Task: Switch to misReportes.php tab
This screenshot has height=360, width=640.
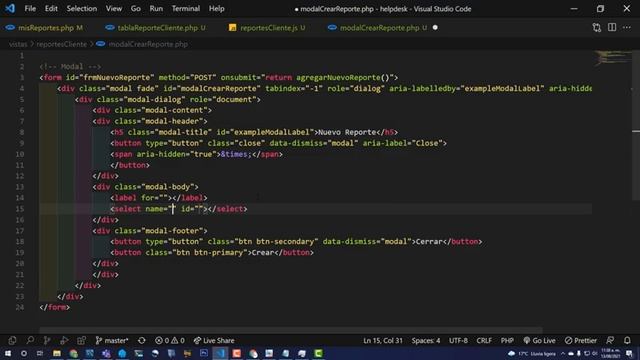Action: [x=44, y=28]
